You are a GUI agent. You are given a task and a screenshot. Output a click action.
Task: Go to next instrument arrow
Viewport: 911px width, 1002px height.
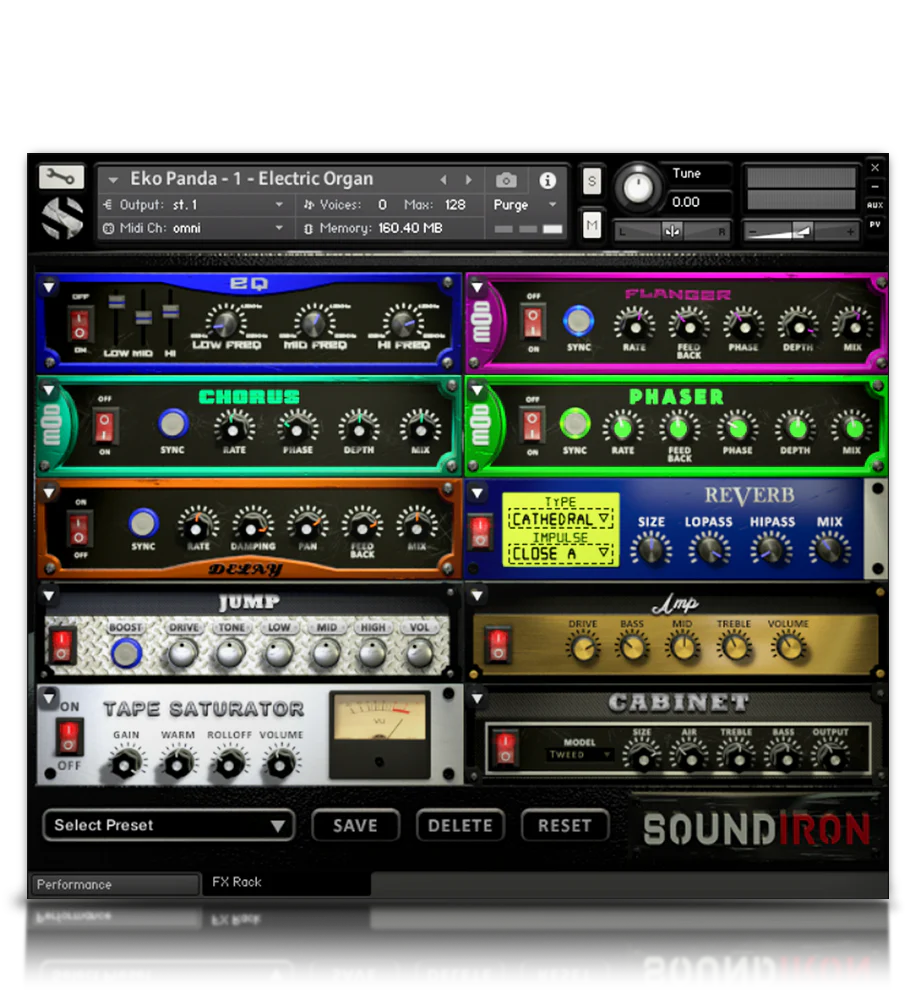coord(469,180)
